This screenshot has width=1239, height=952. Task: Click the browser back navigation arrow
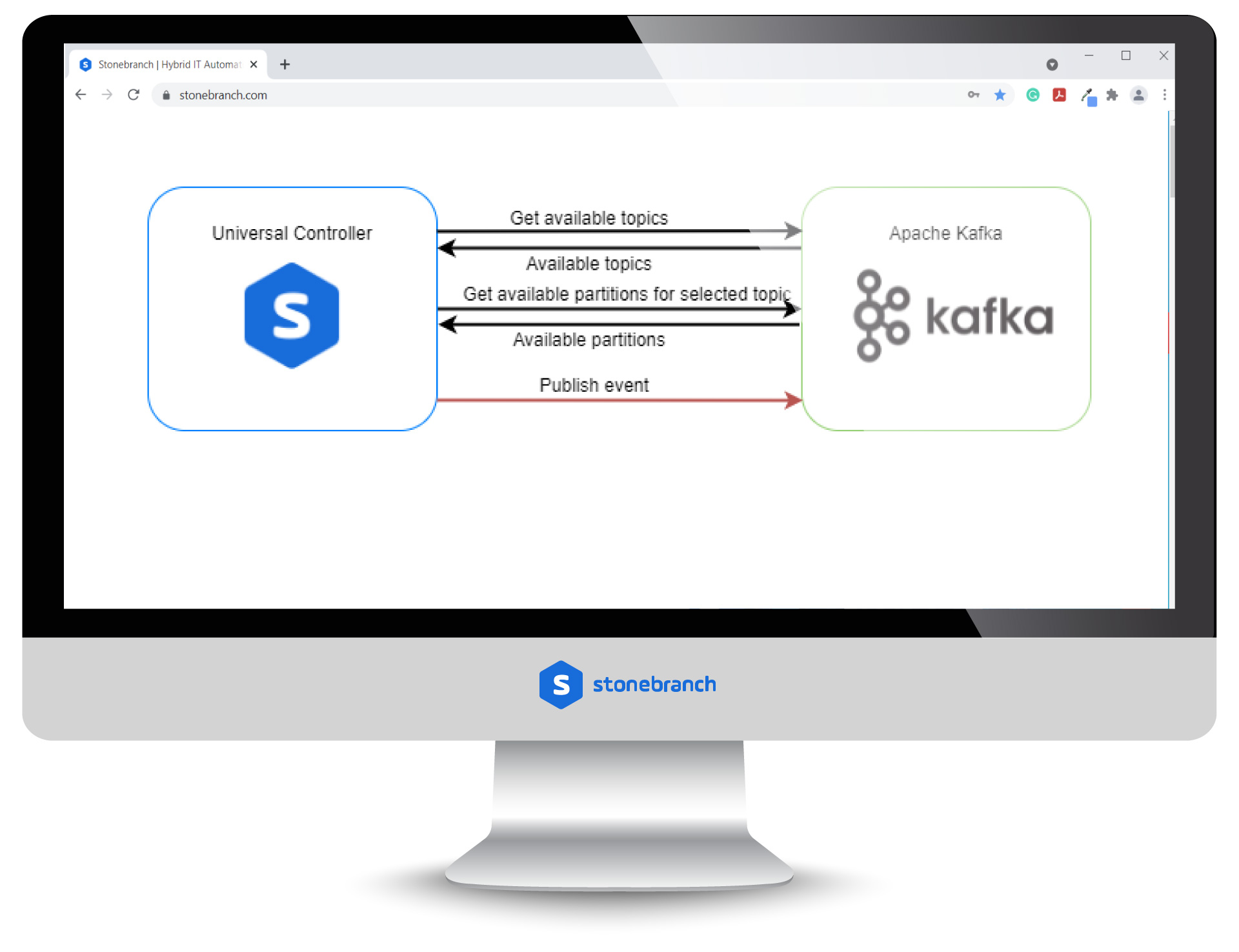coord(81,96)
